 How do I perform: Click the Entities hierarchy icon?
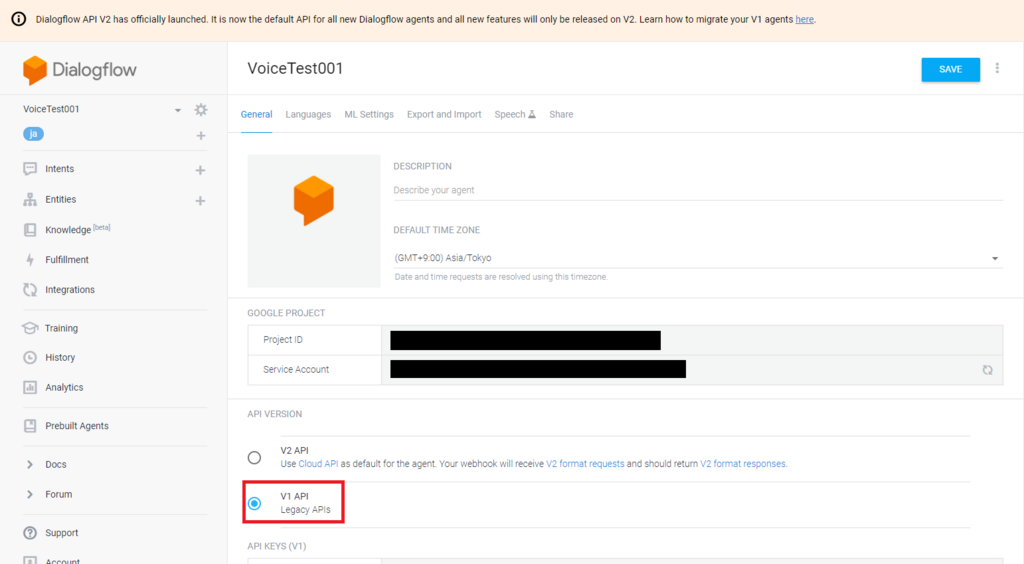coord(30,200)
